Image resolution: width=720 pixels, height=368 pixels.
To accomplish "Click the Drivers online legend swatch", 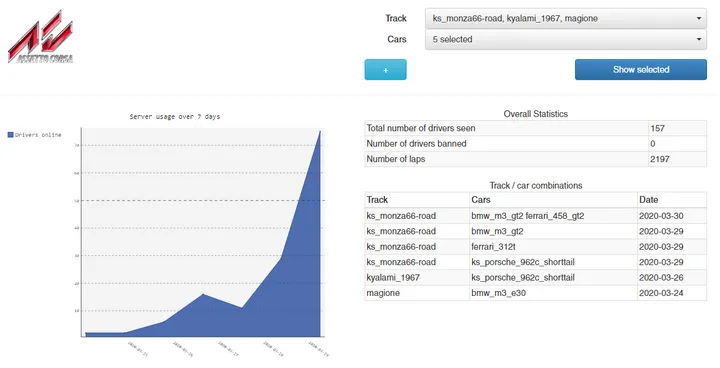I will [x=11, y=135].
